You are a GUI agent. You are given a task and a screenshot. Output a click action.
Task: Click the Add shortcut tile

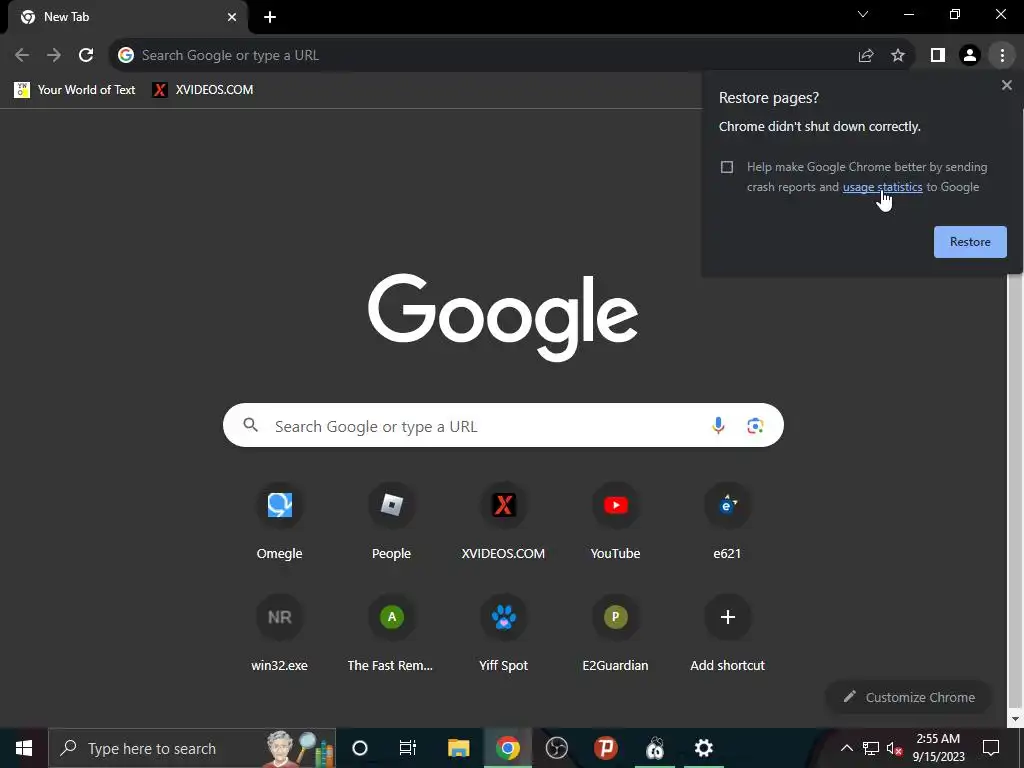coord(727,634)
